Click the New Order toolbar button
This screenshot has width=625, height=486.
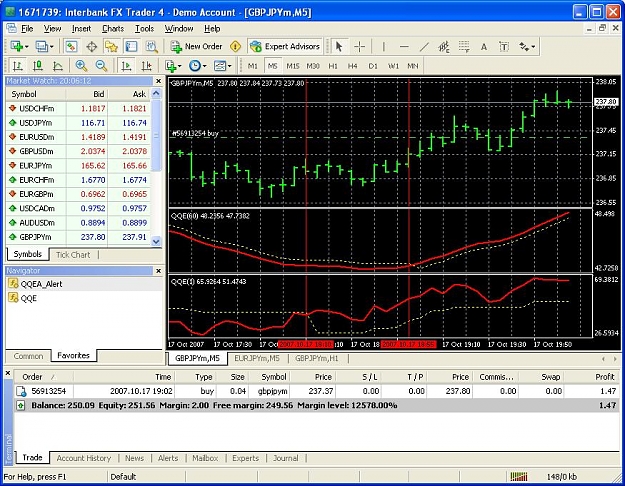tap(196, 47)
